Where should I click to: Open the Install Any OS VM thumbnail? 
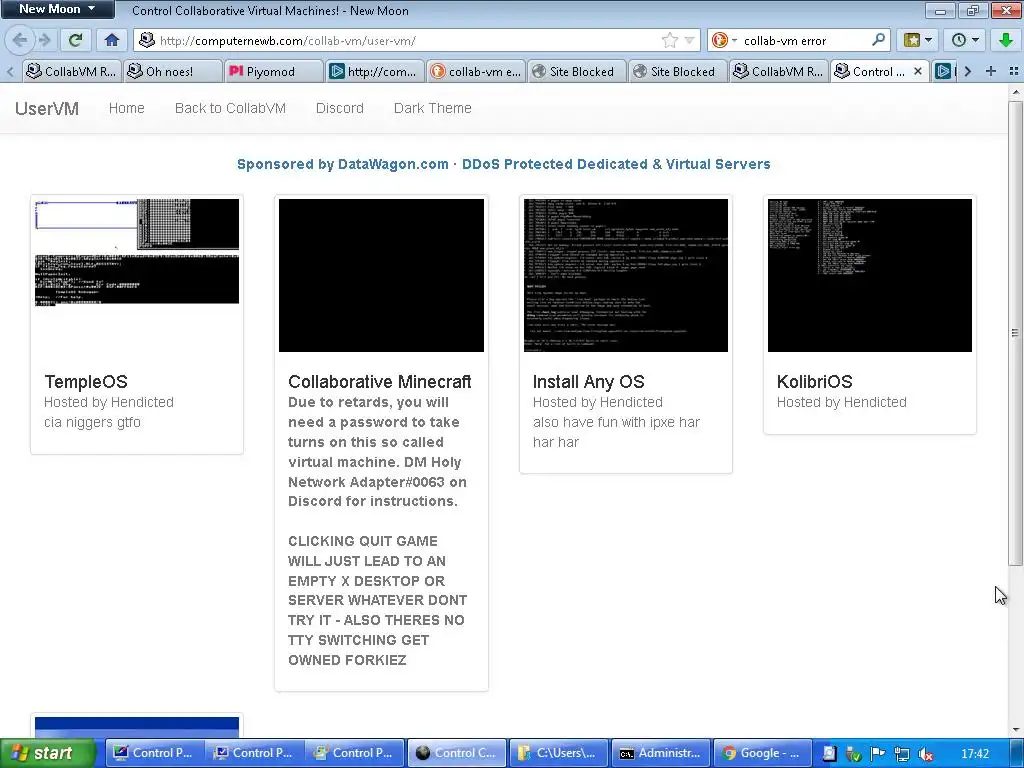point(626,275)
